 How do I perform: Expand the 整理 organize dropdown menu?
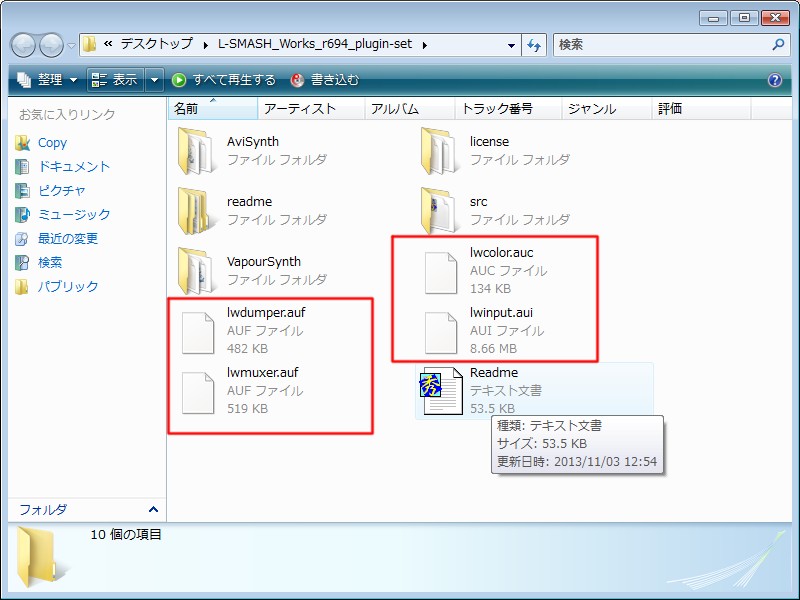(x=47, y=80)
